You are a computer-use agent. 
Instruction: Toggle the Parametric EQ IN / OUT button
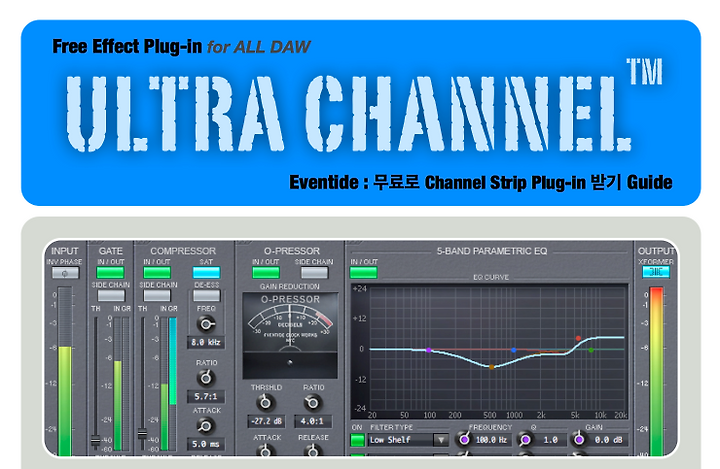[364, 273]
